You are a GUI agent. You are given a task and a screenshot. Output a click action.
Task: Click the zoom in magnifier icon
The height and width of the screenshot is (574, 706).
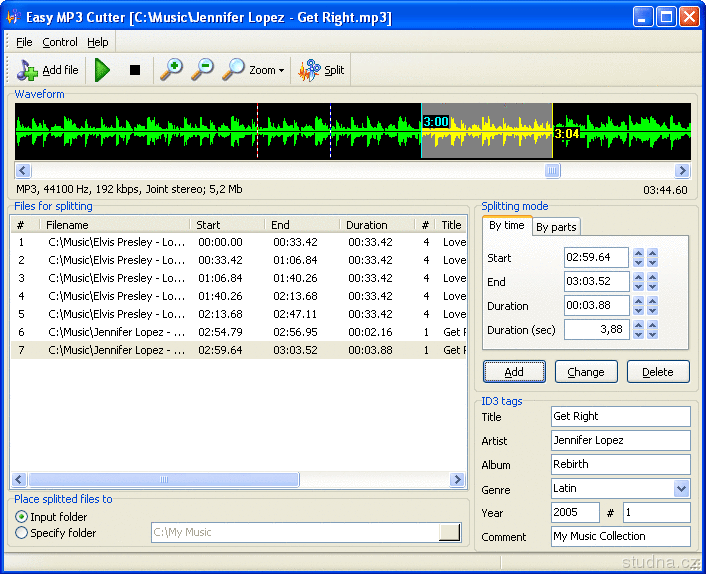(x=172, y=70)
